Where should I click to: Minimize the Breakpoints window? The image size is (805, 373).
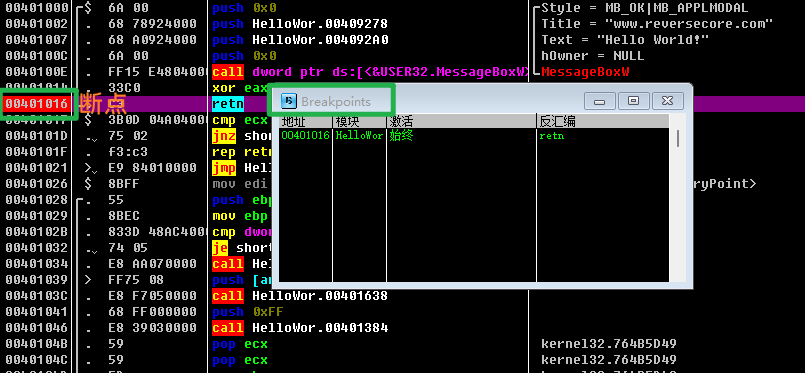pos(599,101)
